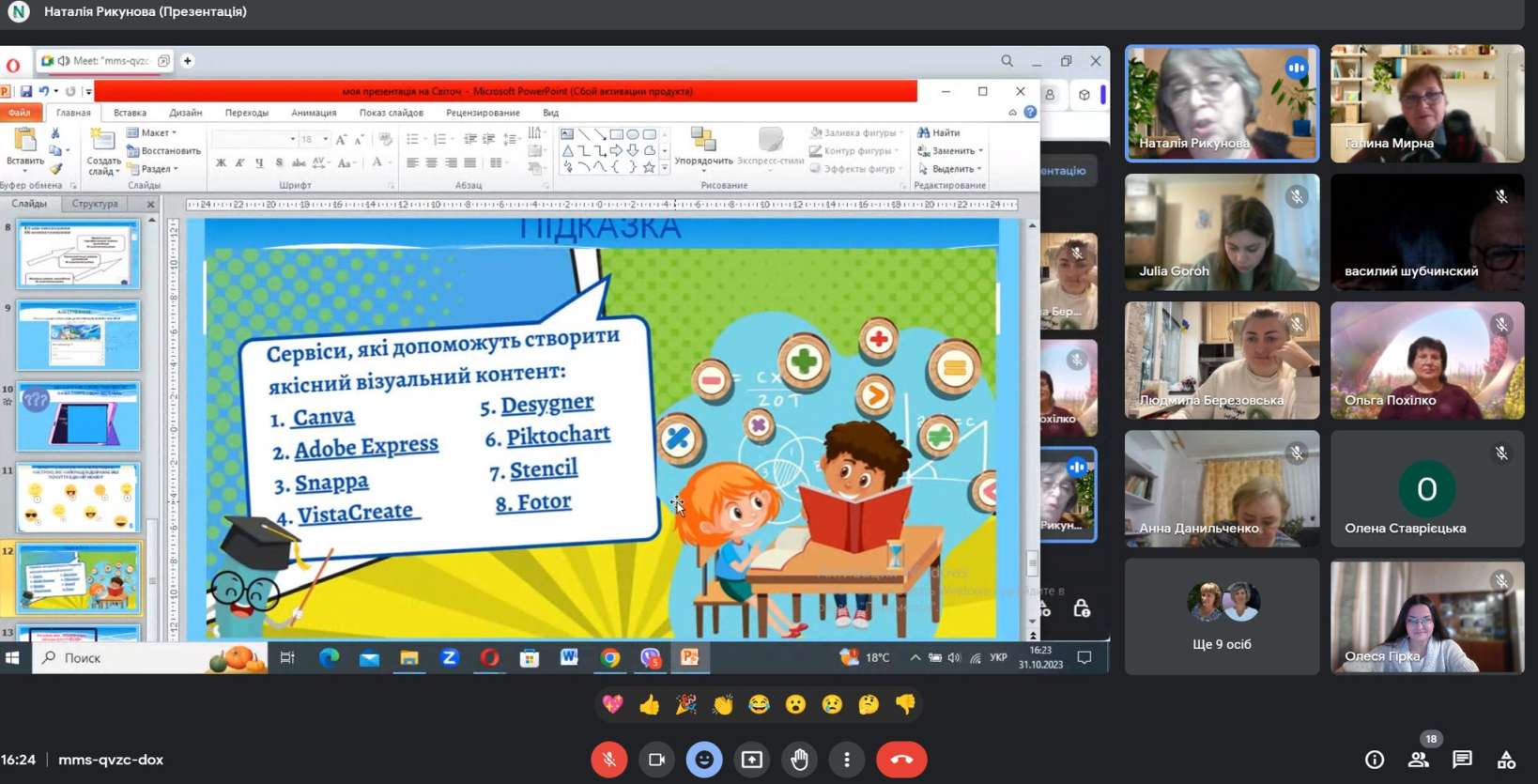Send the thinking face reaction

pyautogui.click(x=869, y=704)
